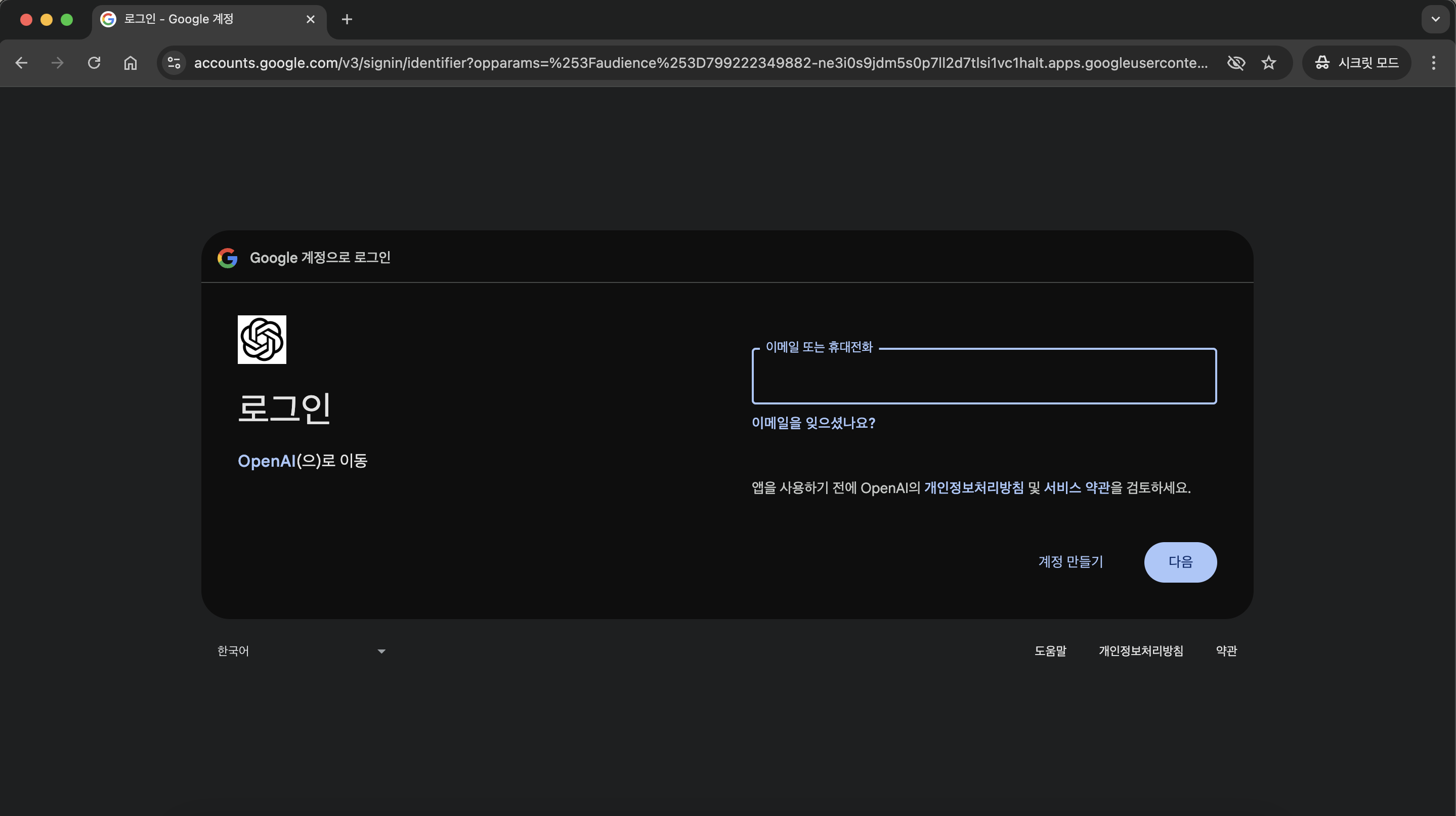Open site information icon in address bar
The height and width of the screenshot is (816, 1456).
click(174, 63)
